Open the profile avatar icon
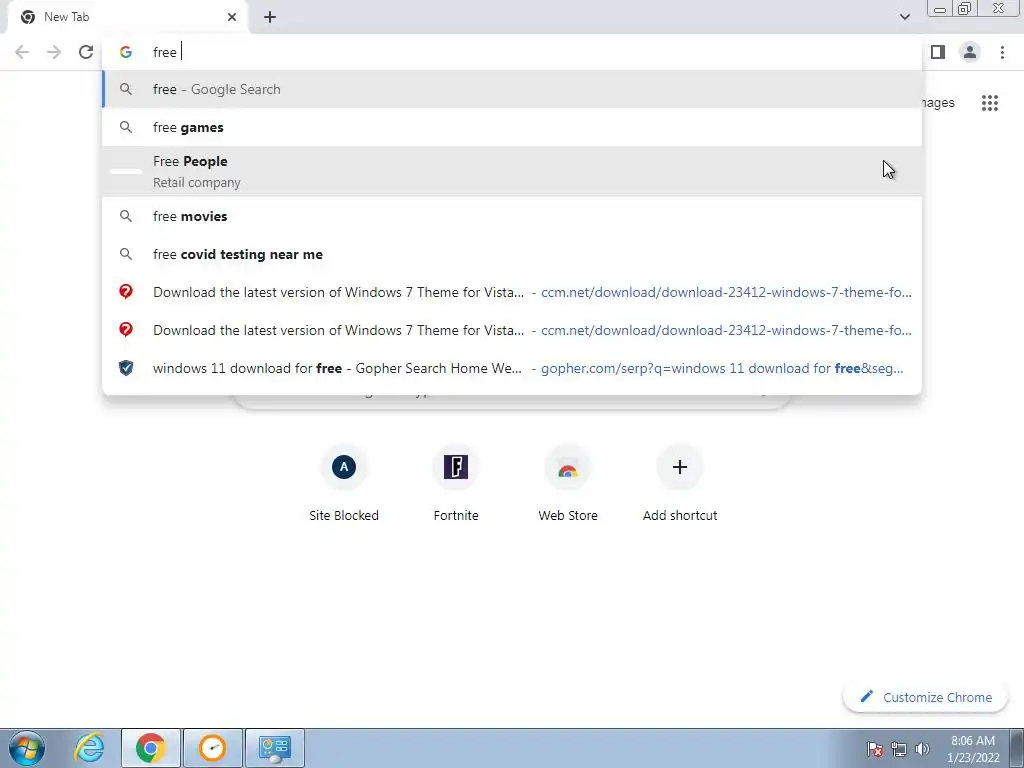Screen dimensions: 1024x768 970,52
